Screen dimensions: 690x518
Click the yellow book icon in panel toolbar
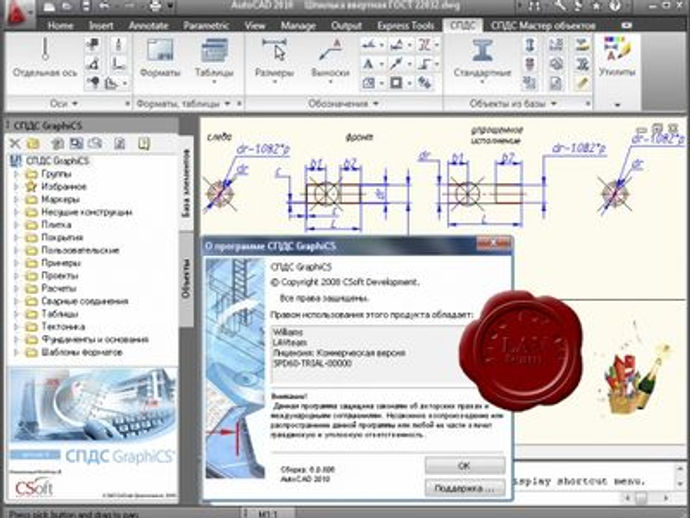(144, 143)
